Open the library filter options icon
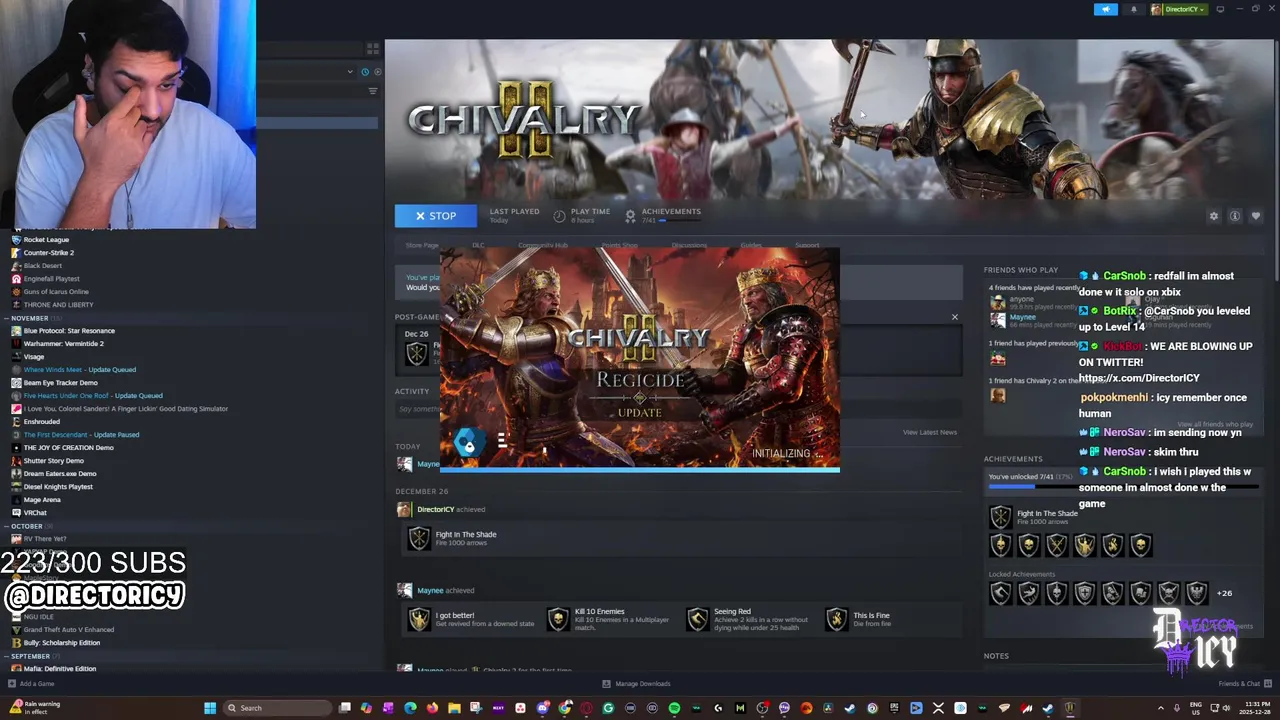This screenshot has height=720, width=1280. (373, 91)
